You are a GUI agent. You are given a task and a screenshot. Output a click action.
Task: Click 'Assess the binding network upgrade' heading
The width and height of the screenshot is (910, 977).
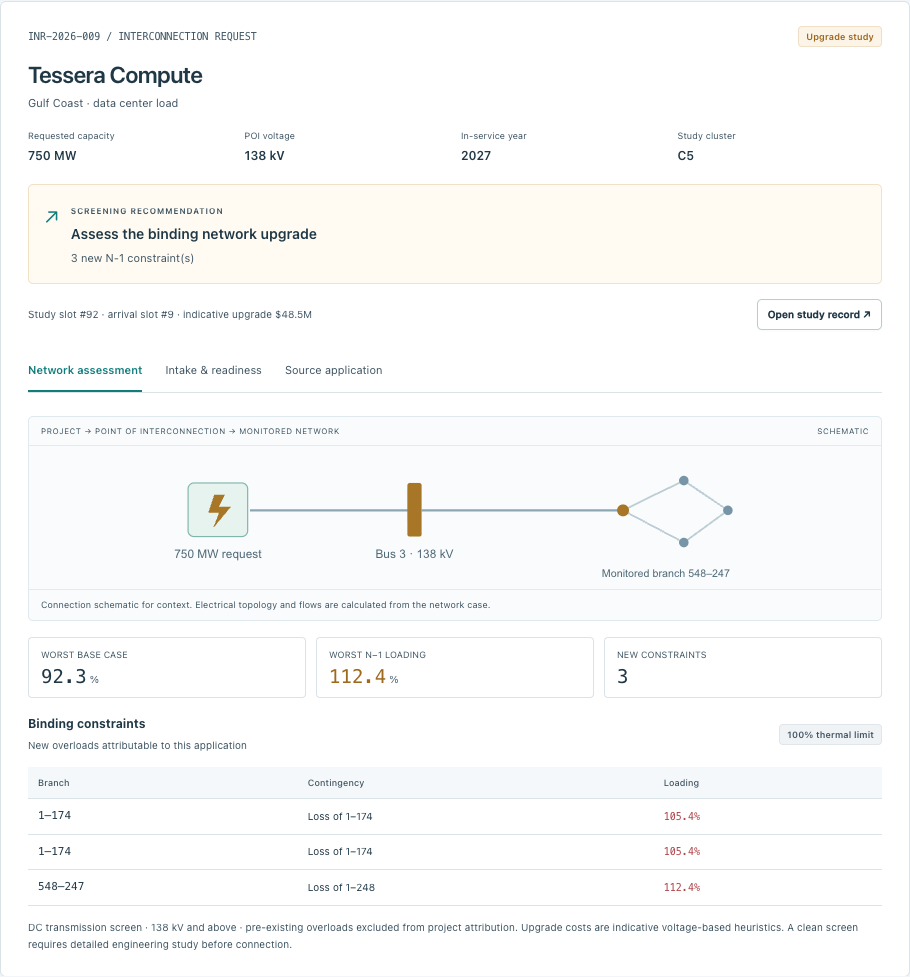194,234
